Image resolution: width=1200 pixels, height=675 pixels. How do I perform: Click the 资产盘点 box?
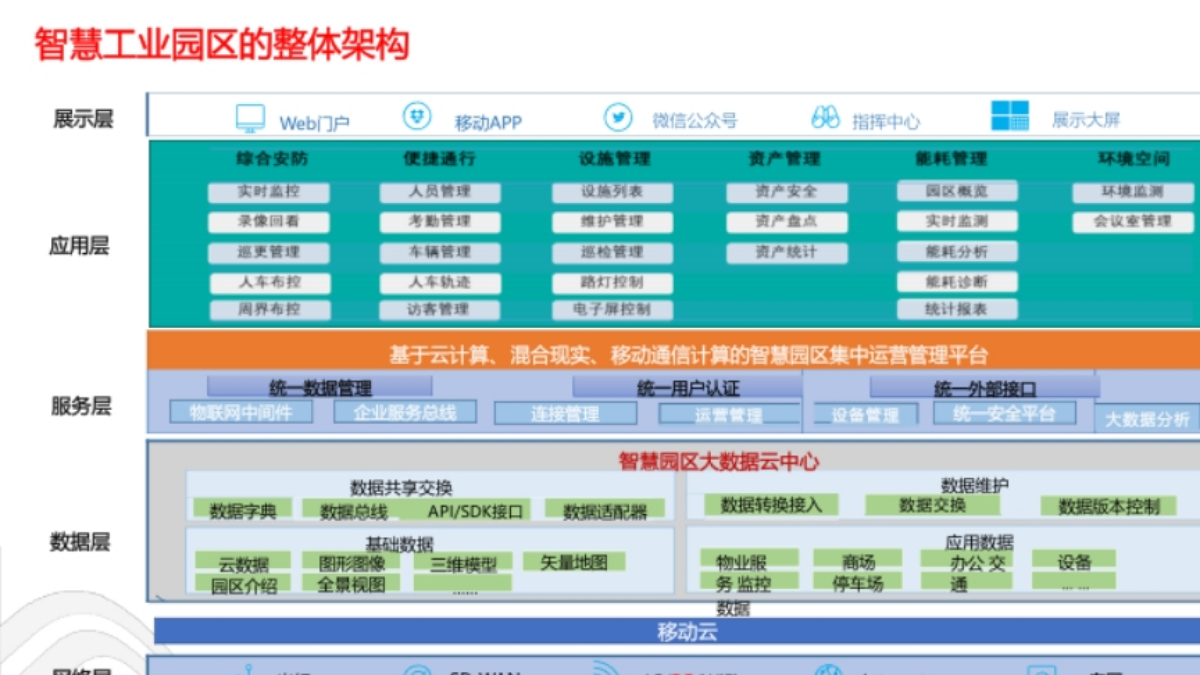(x=786, y=222)
